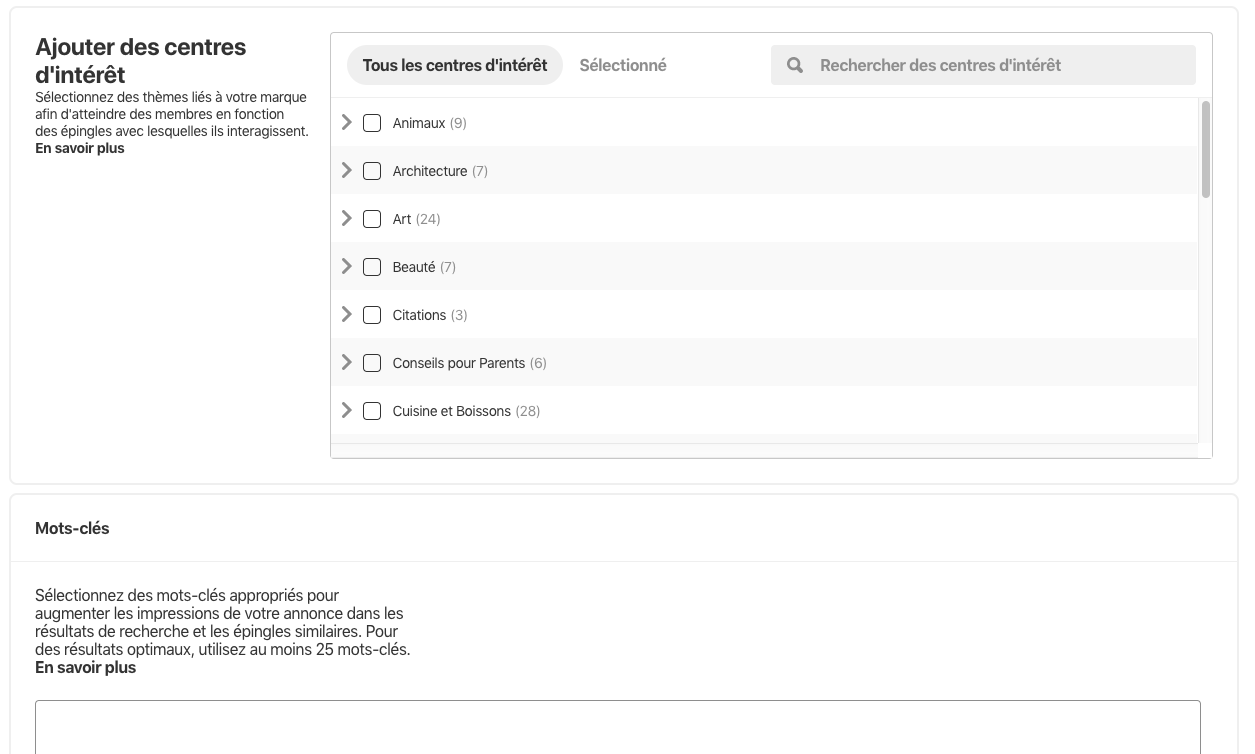This screenshot has height=754, width=1255.
Task: Expand the Cuisine et Boissons category
Action: (x=347, y=410)
